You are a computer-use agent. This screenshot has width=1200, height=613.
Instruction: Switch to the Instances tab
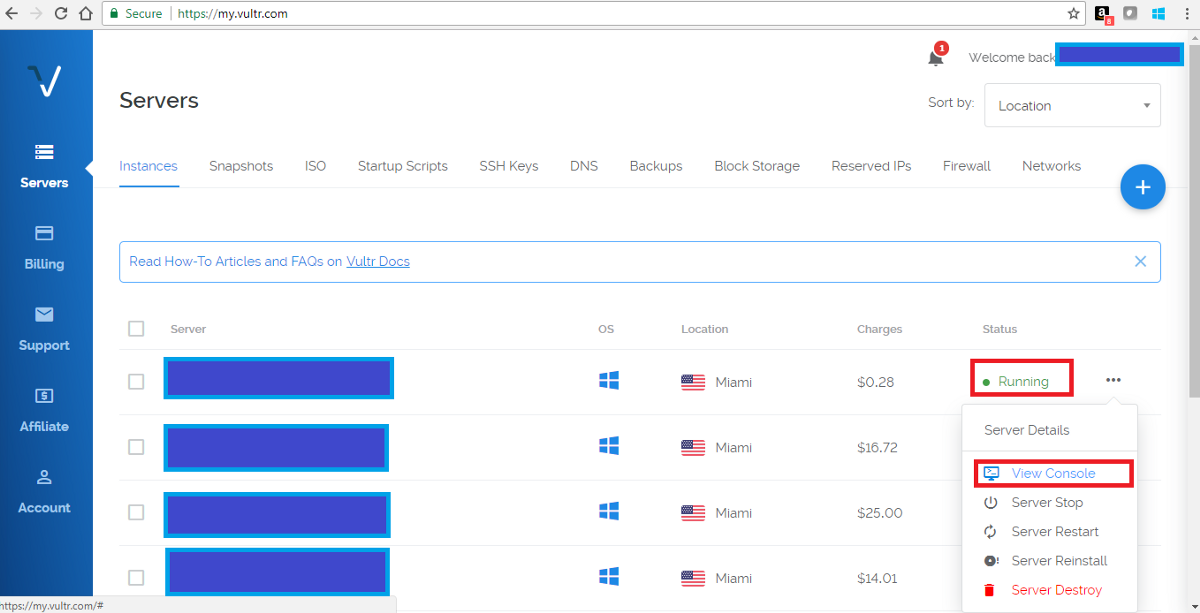[x=148, y=166]
